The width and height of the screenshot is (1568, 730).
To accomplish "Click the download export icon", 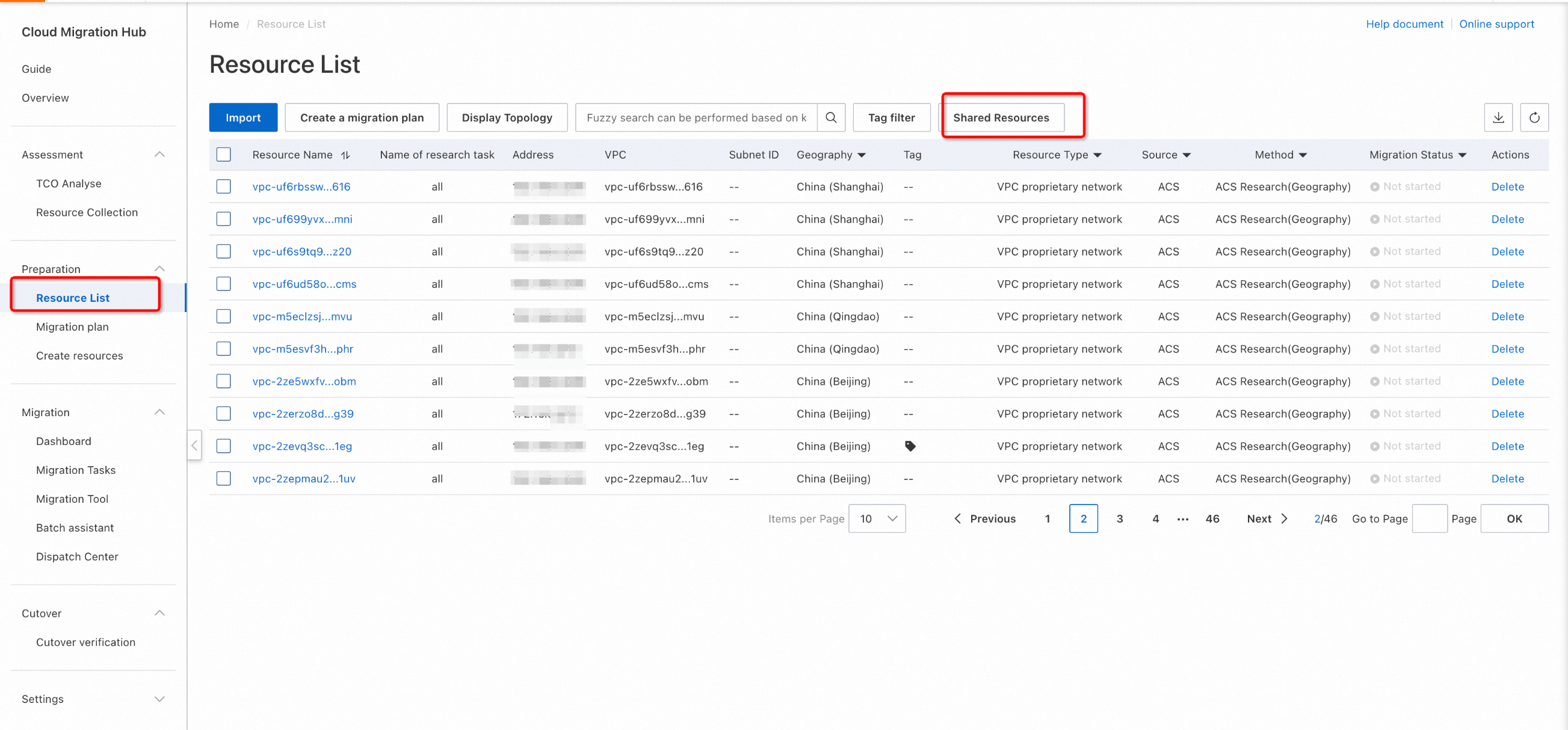I will pos(1498,117).
